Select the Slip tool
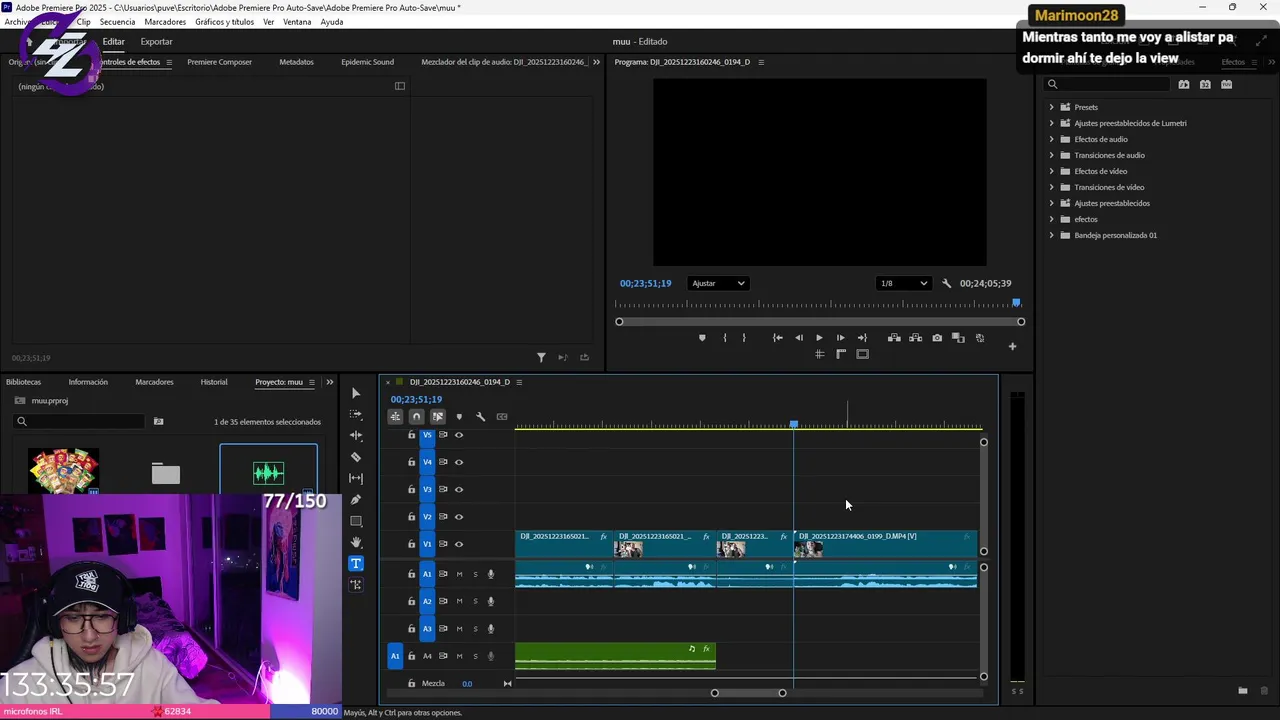The width and height of the screenshot is (1280, 720). [x=356, y=478]
